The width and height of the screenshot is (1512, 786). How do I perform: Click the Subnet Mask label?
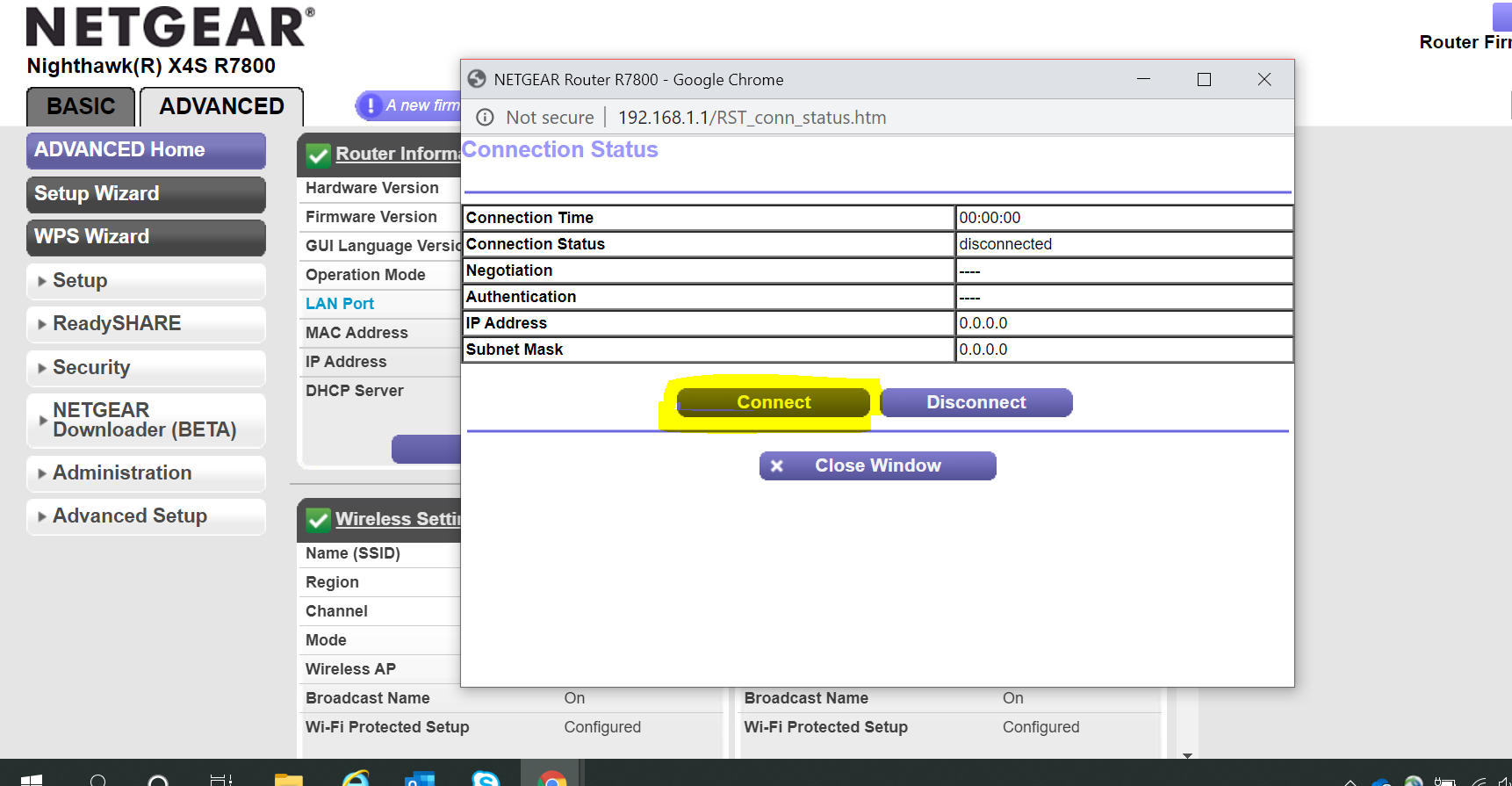click(x=515, y=350)
